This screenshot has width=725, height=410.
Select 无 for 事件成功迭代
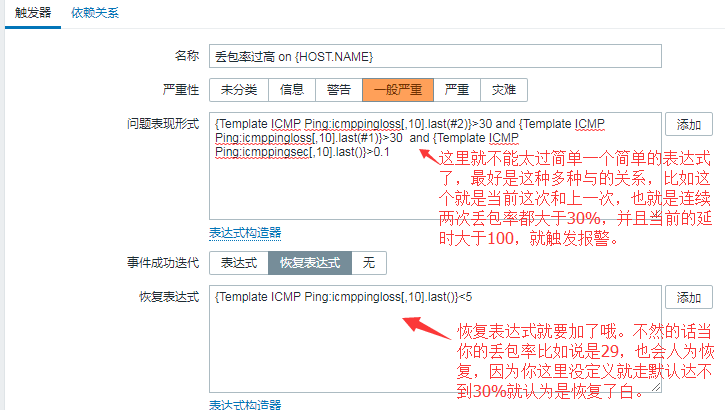tap(369, 263)
